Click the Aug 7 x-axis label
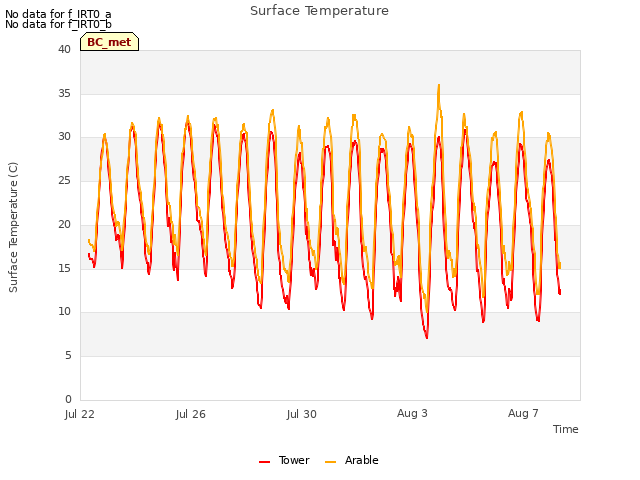640x480 pixels. coord(523,413)
